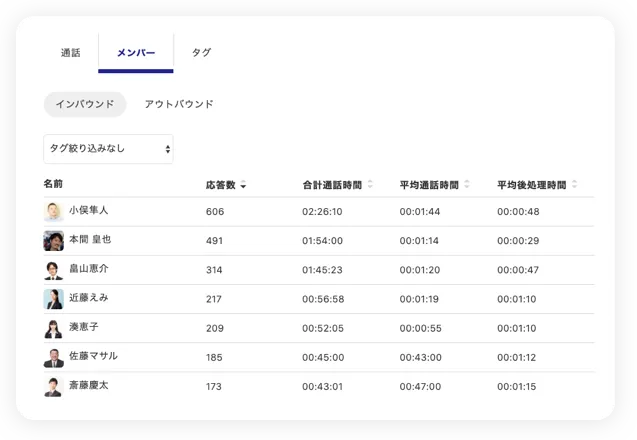Click the 209 answer count cell
The width and height of the screenshot is (637, 440).
[215, 329]
